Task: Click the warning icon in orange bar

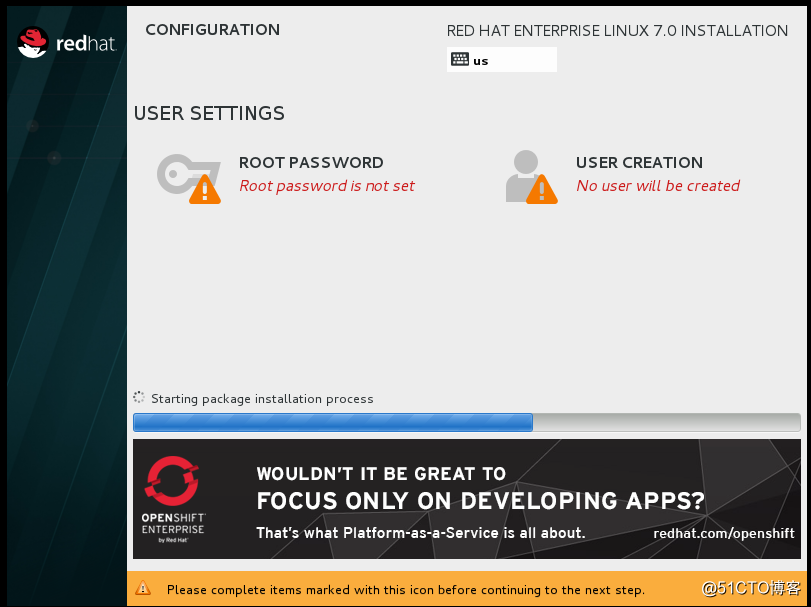Action: click(143, 588)
